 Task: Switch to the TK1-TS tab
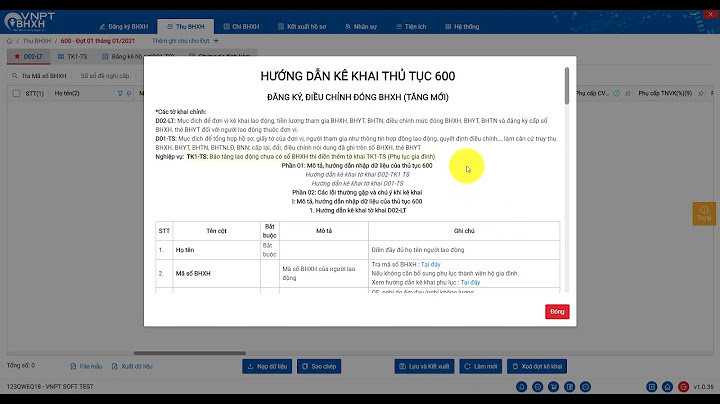click(72, 56)
